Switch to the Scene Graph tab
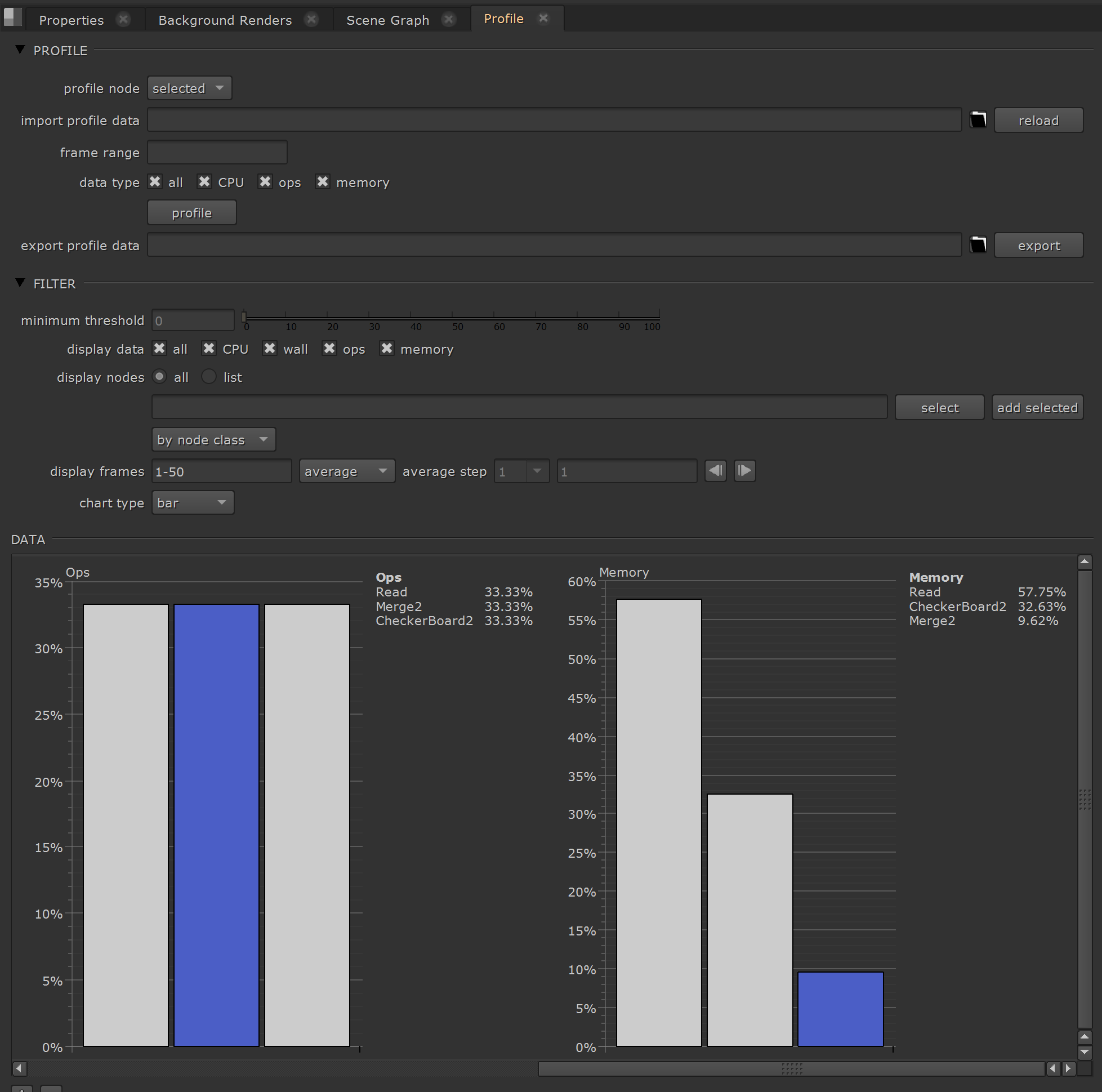 387,20
